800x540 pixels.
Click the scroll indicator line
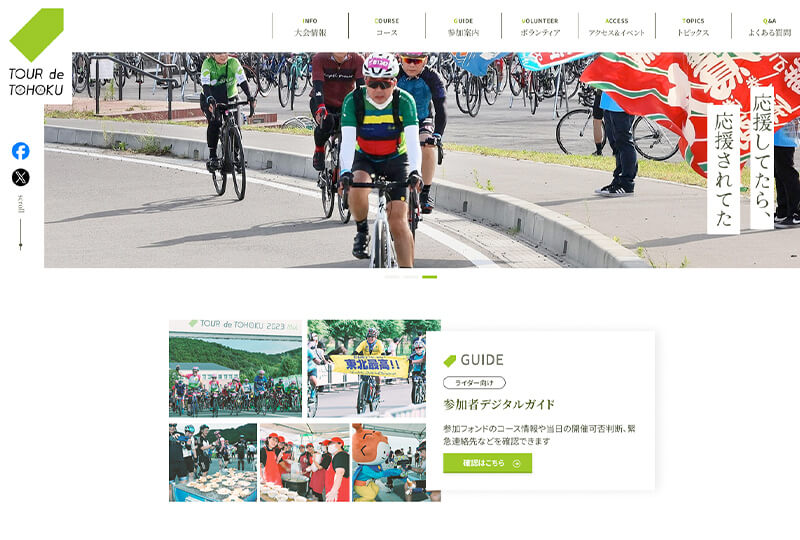click(x=20, y=234)
